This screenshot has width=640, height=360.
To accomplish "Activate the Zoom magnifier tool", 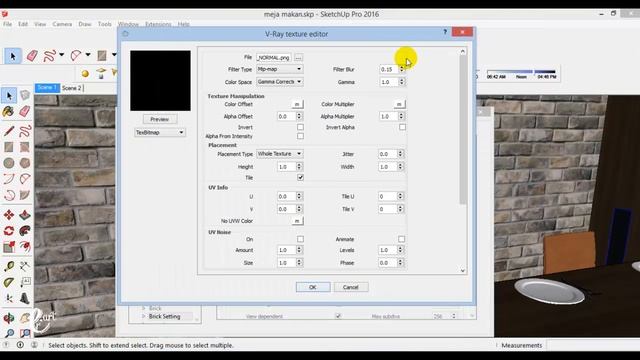I will click(9, 333).
